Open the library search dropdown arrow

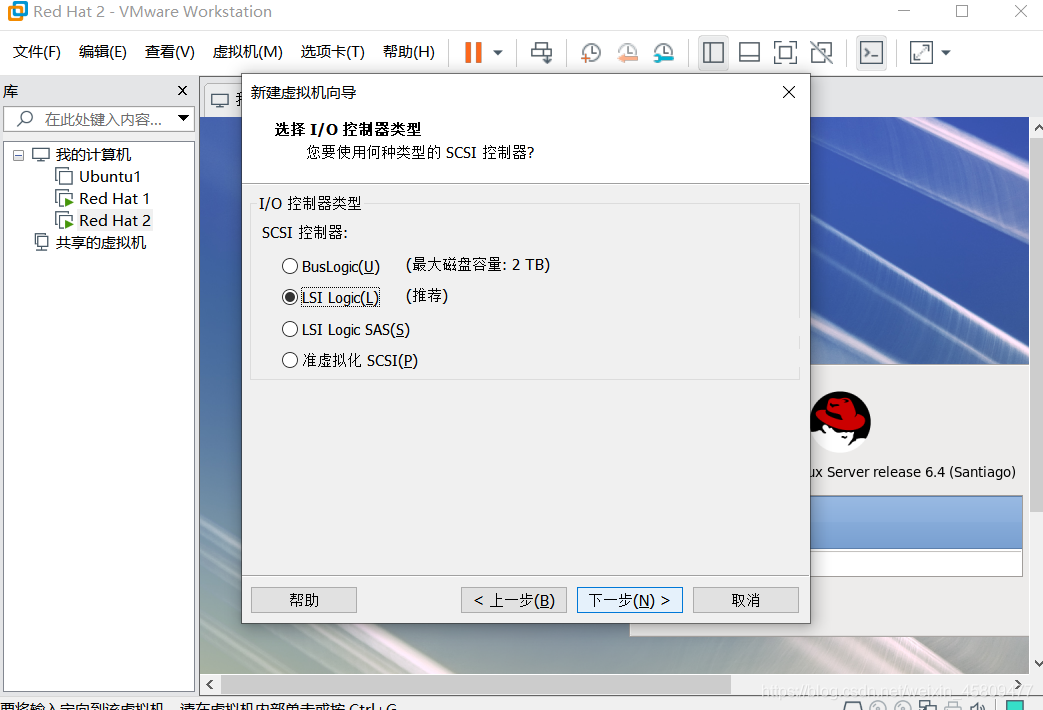184,118
